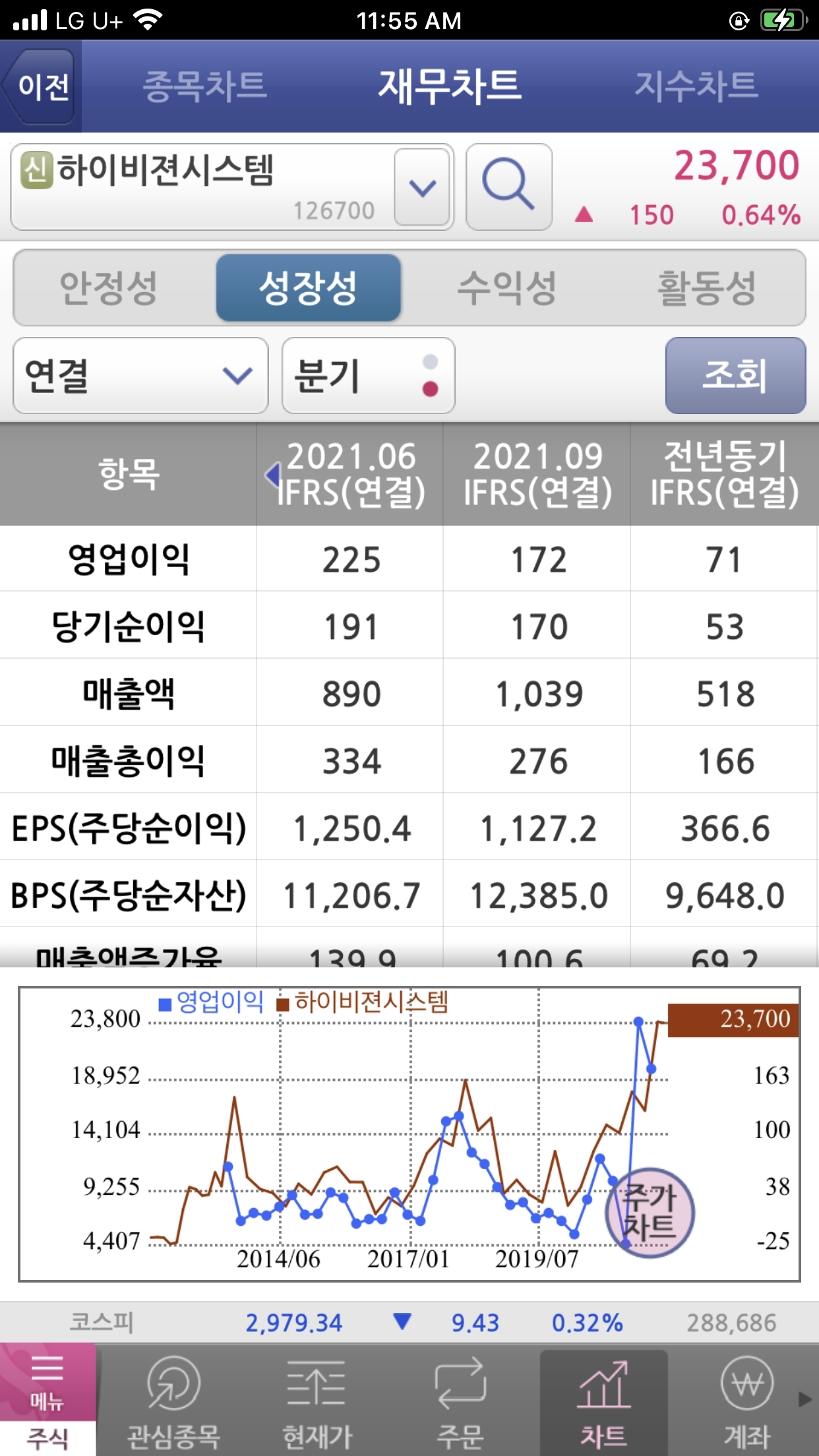Open the stock name dropdown arrow
The width and height of the screenshot is (819, 1456).
click(423, 187)
